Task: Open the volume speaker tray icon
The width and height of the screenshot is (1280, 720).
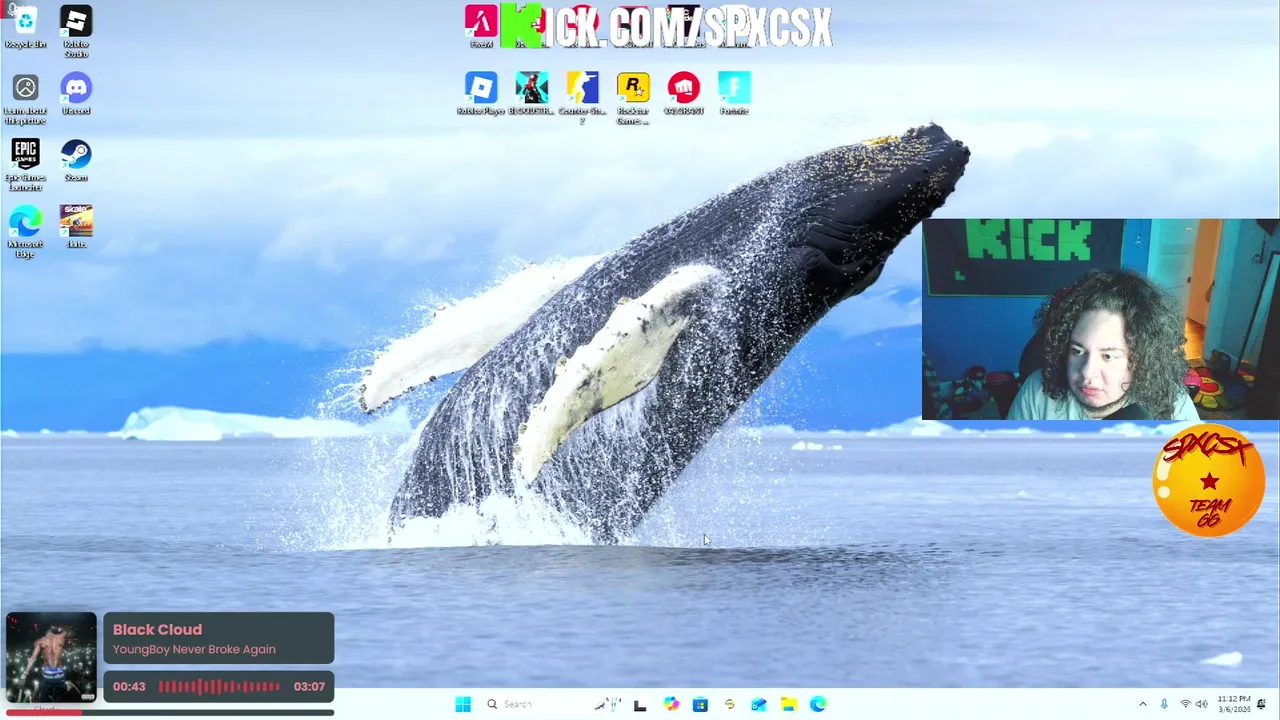Action: 1202,704
